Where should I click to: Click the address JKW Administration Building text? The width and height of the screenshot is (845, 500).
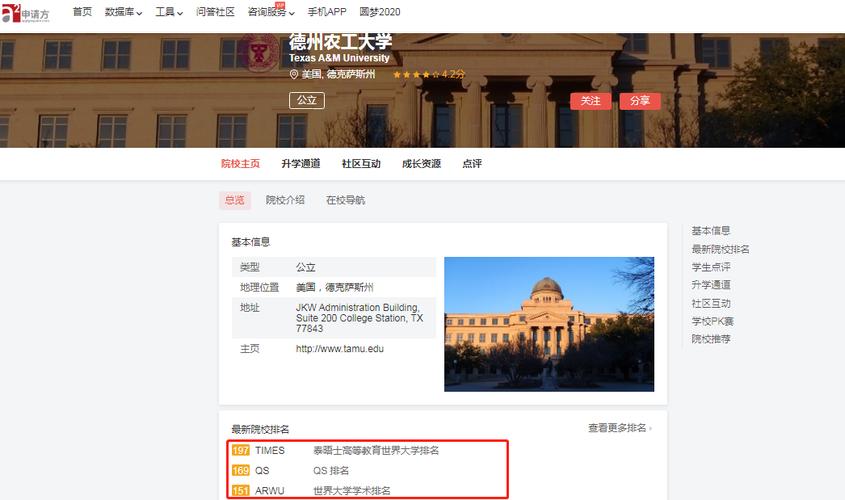click(359, 318)
